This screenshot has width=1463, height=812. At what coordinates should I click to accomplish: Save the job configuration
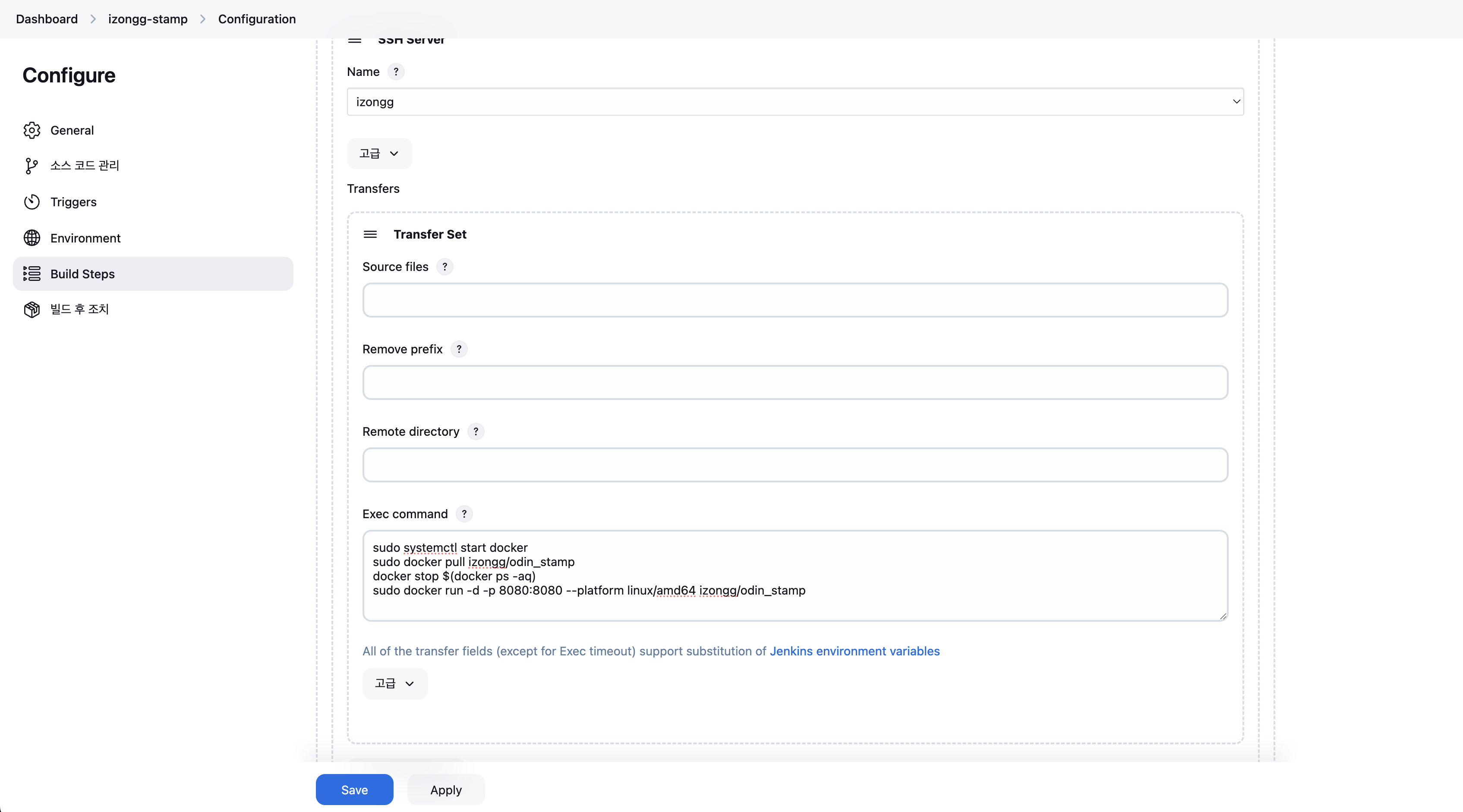point(354,790)
